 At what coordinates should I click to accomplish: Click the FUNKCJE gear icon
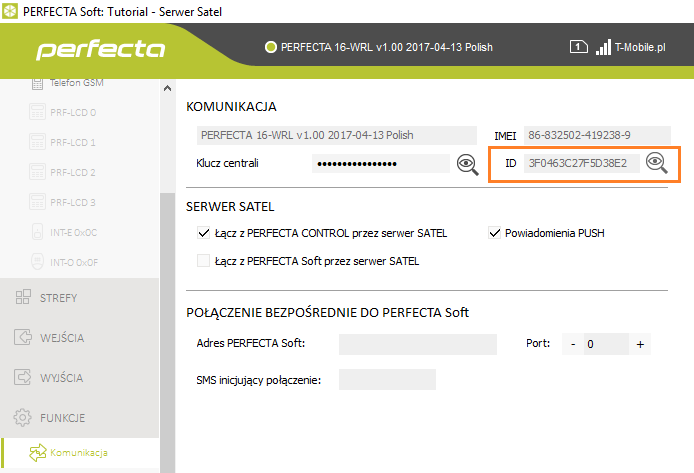(22, 417)
